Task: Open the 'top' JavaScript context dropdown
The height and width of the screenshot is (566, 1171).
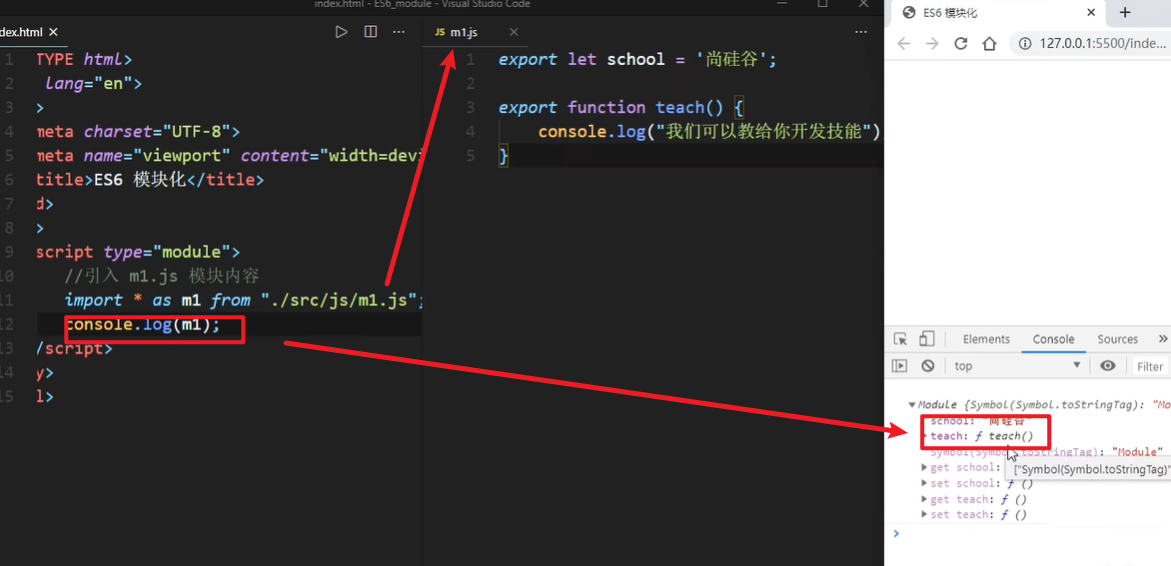Action: tap(1017, 366)
